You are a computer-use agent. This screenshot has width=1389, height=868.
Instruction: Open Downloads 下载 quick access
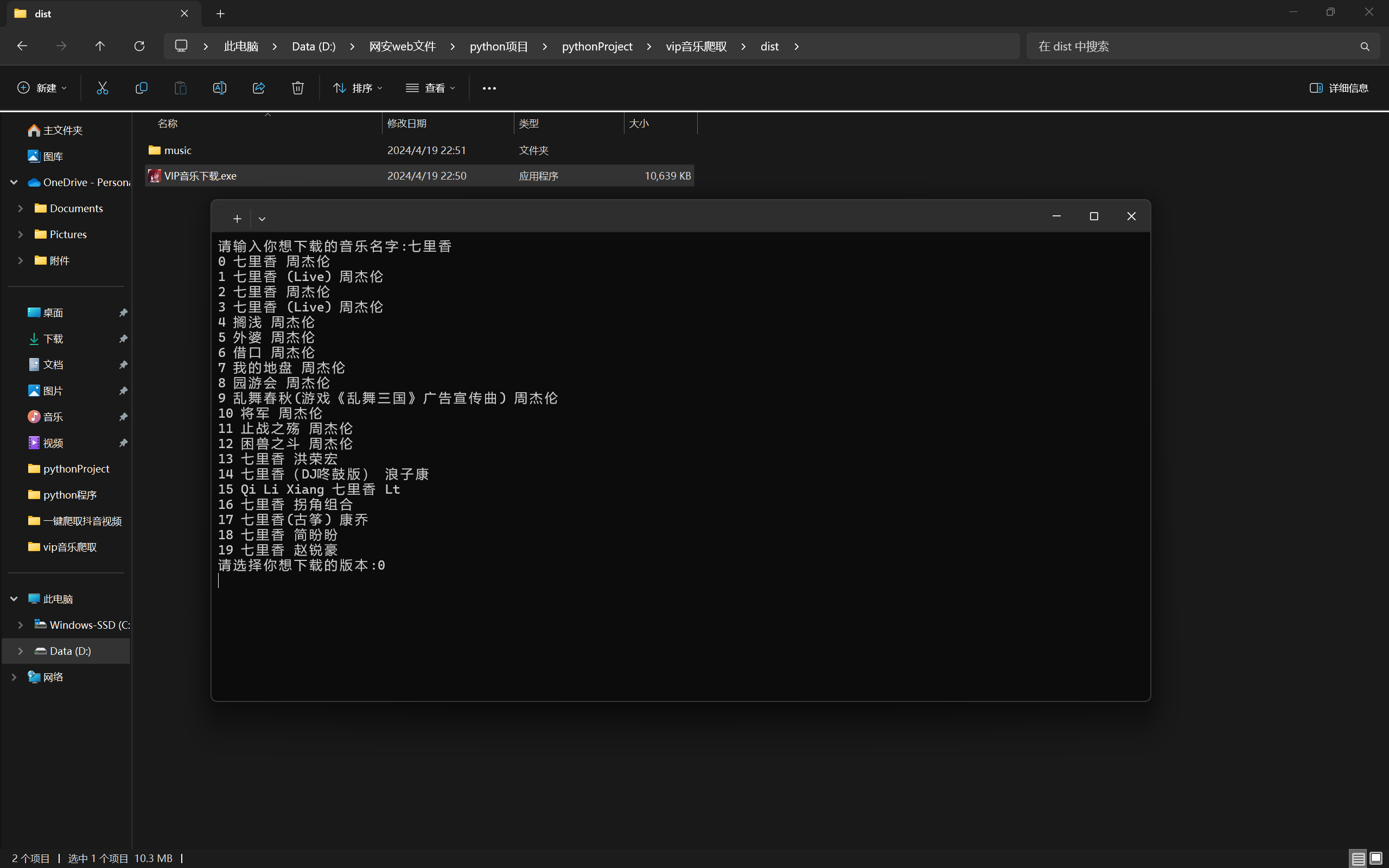46,339
